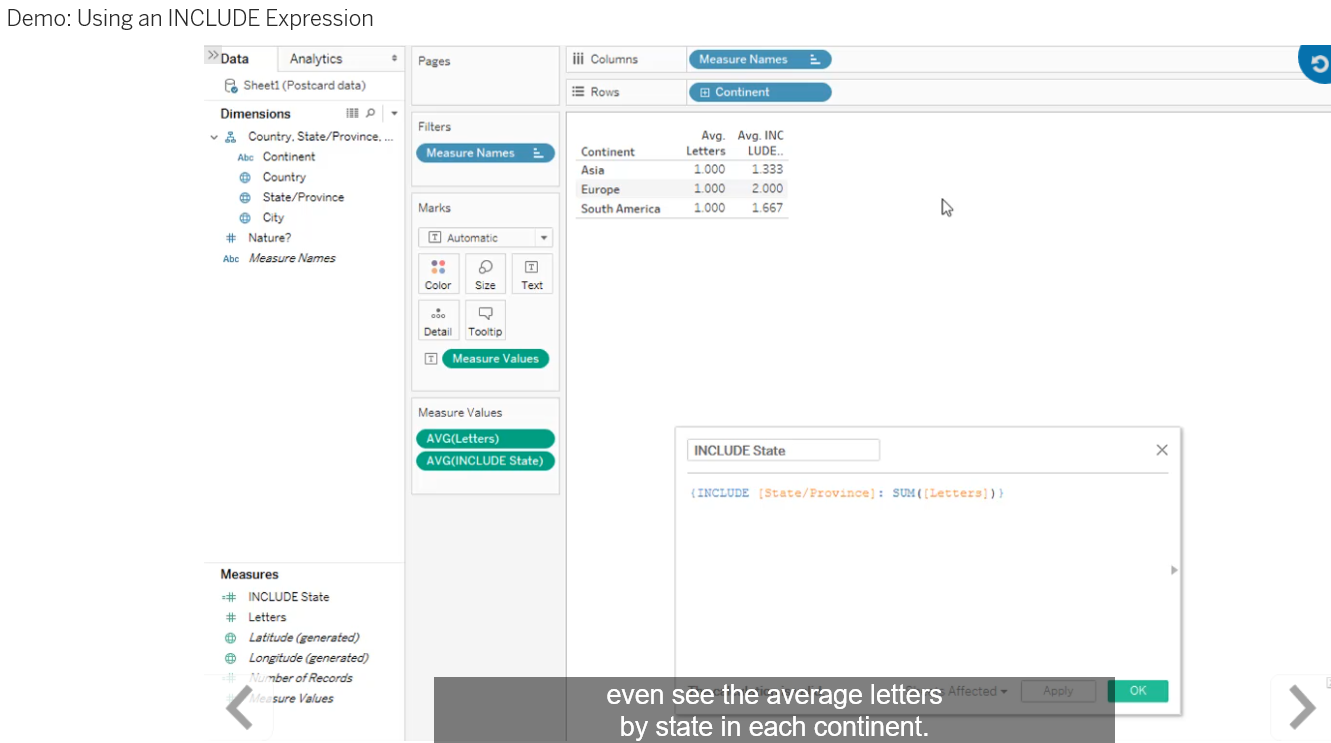This screenshot has height=743, width=1331.
Task: Select Latitude (generated) measure
Action: 303,637
